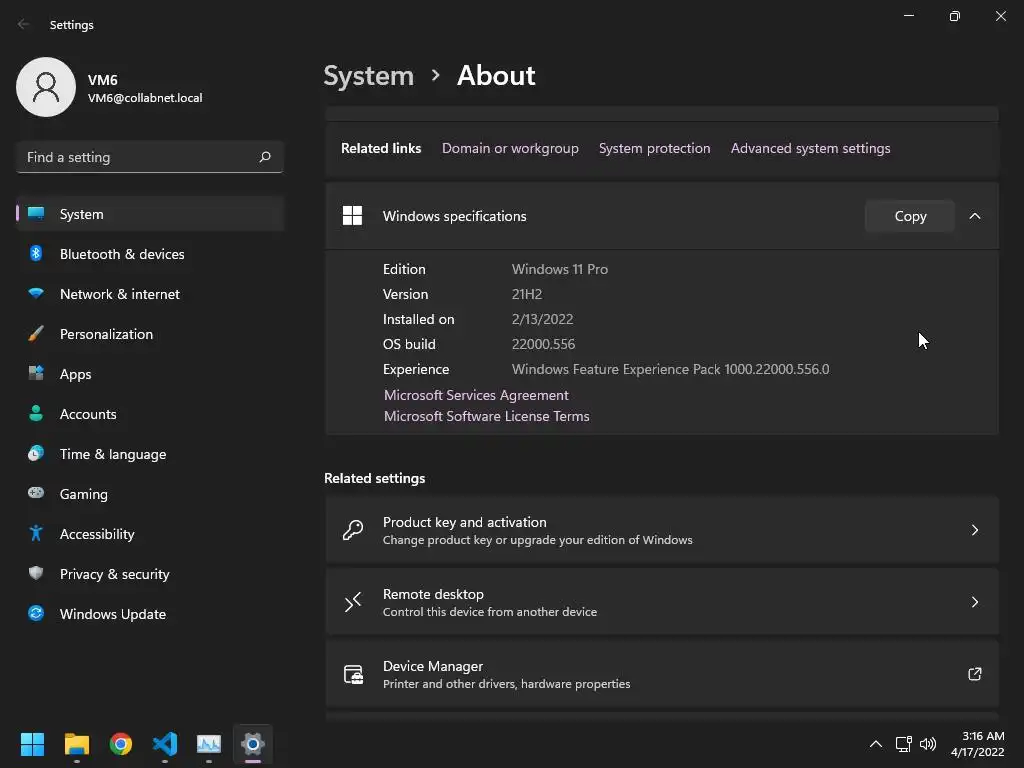Open the volume speaker tray icon
The width and height of the screenshot is (1024, 768).
[927, 744]
